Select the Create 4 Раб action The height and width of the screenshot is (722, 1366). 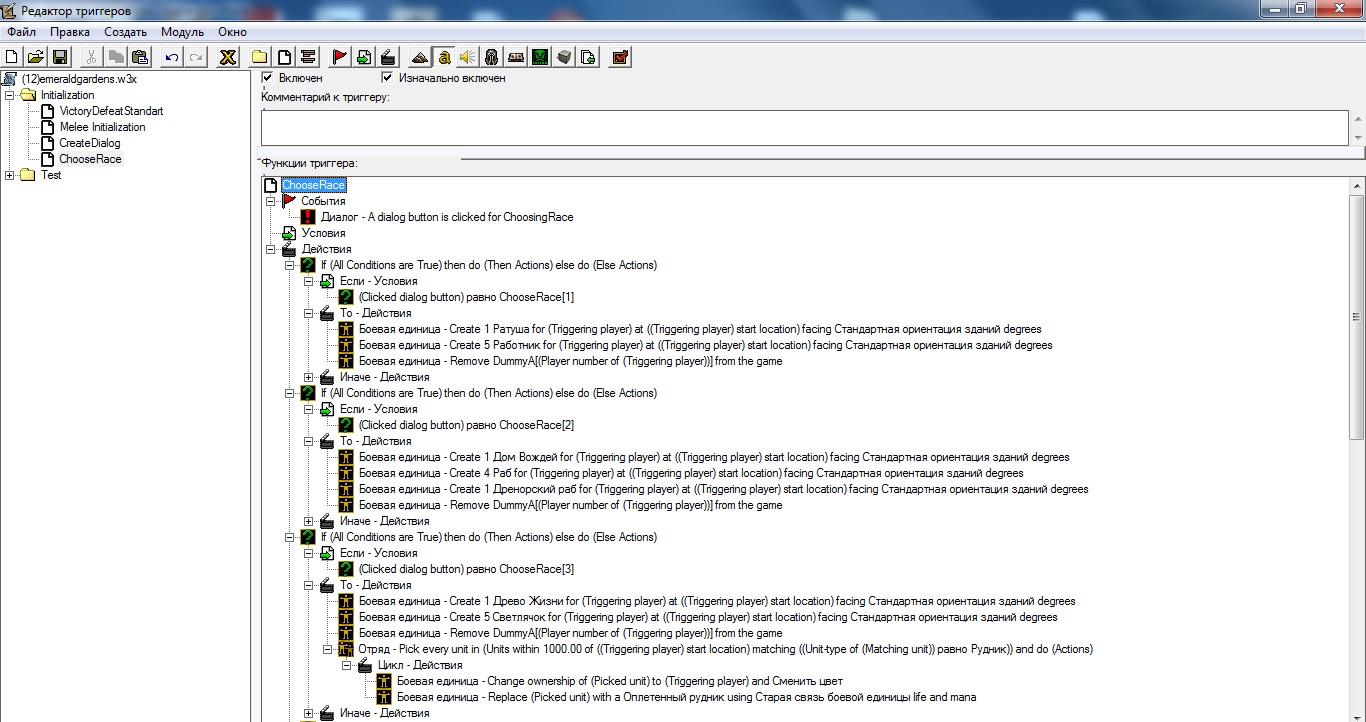click(691, 473)
